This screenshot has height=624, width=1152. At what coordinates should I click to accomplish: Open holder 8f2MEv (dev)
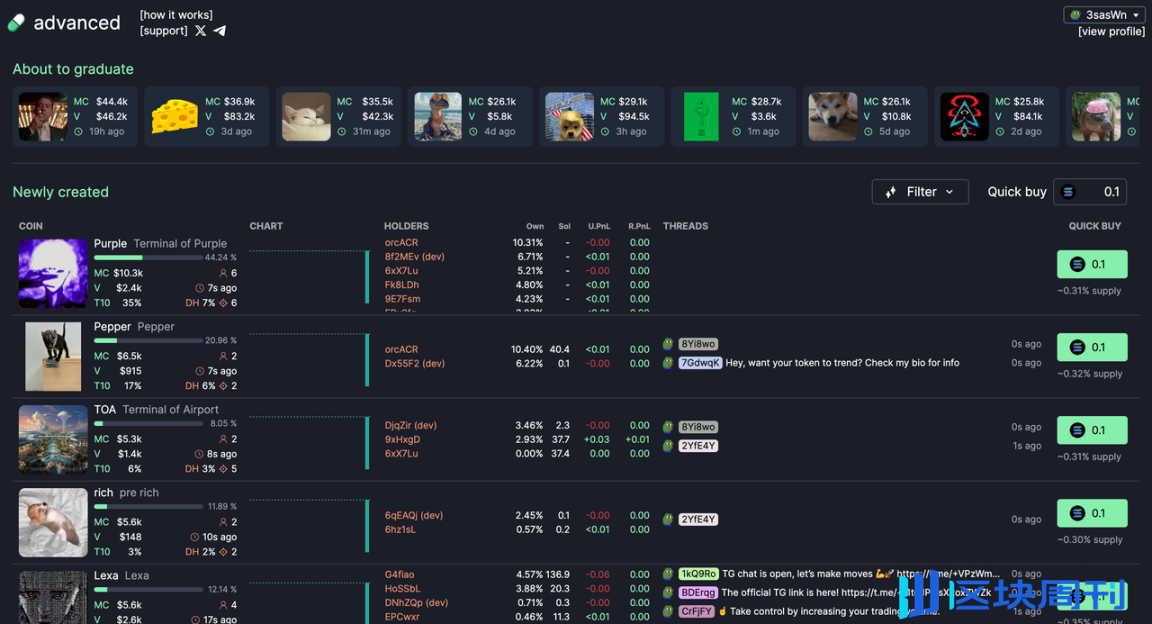point(414,257)
